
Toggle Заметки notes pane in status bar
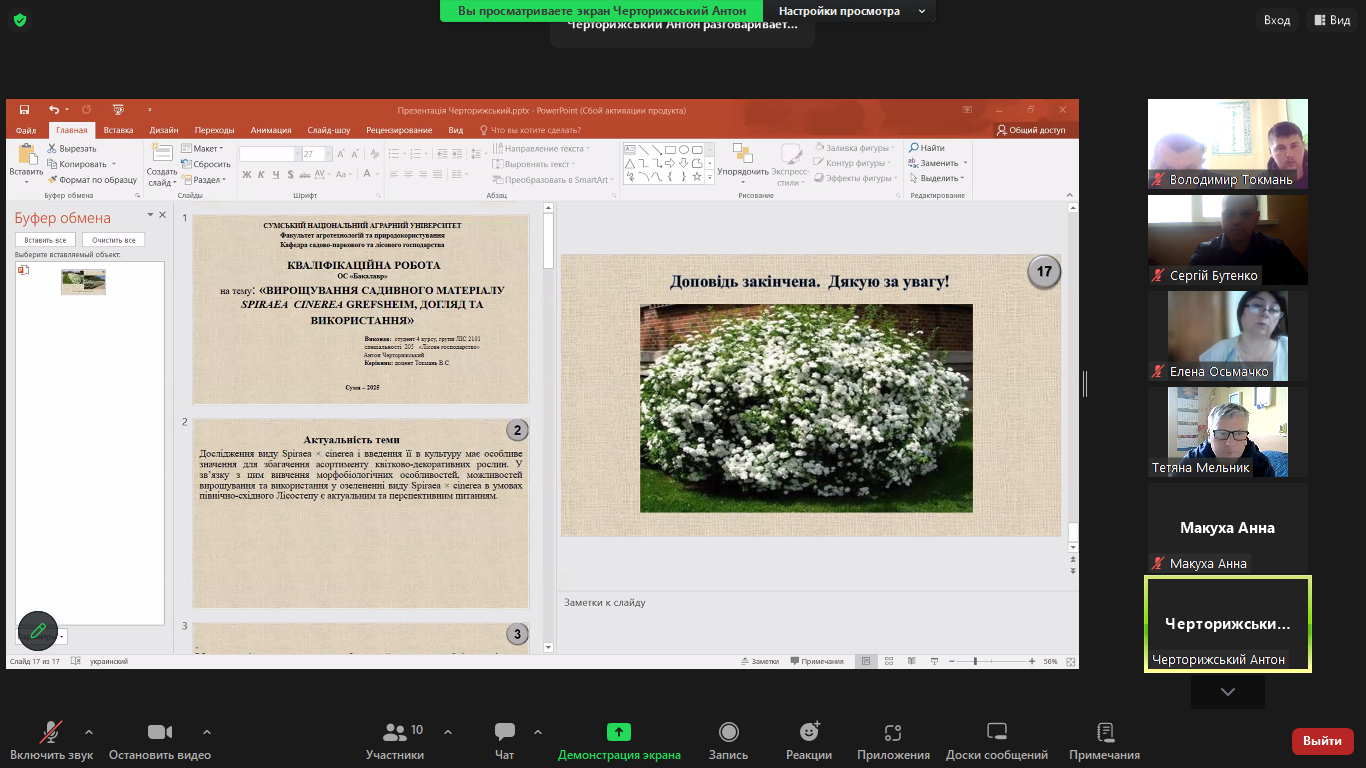coord(759,661)
